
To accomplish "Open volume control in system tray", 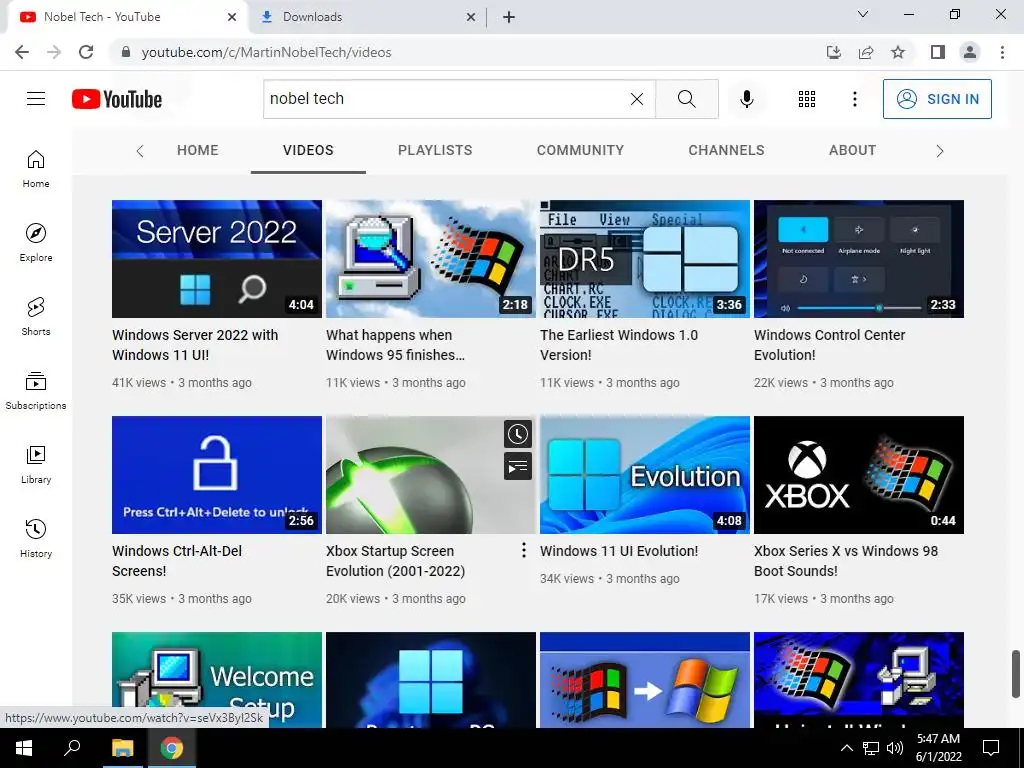I will pos(895,748).
